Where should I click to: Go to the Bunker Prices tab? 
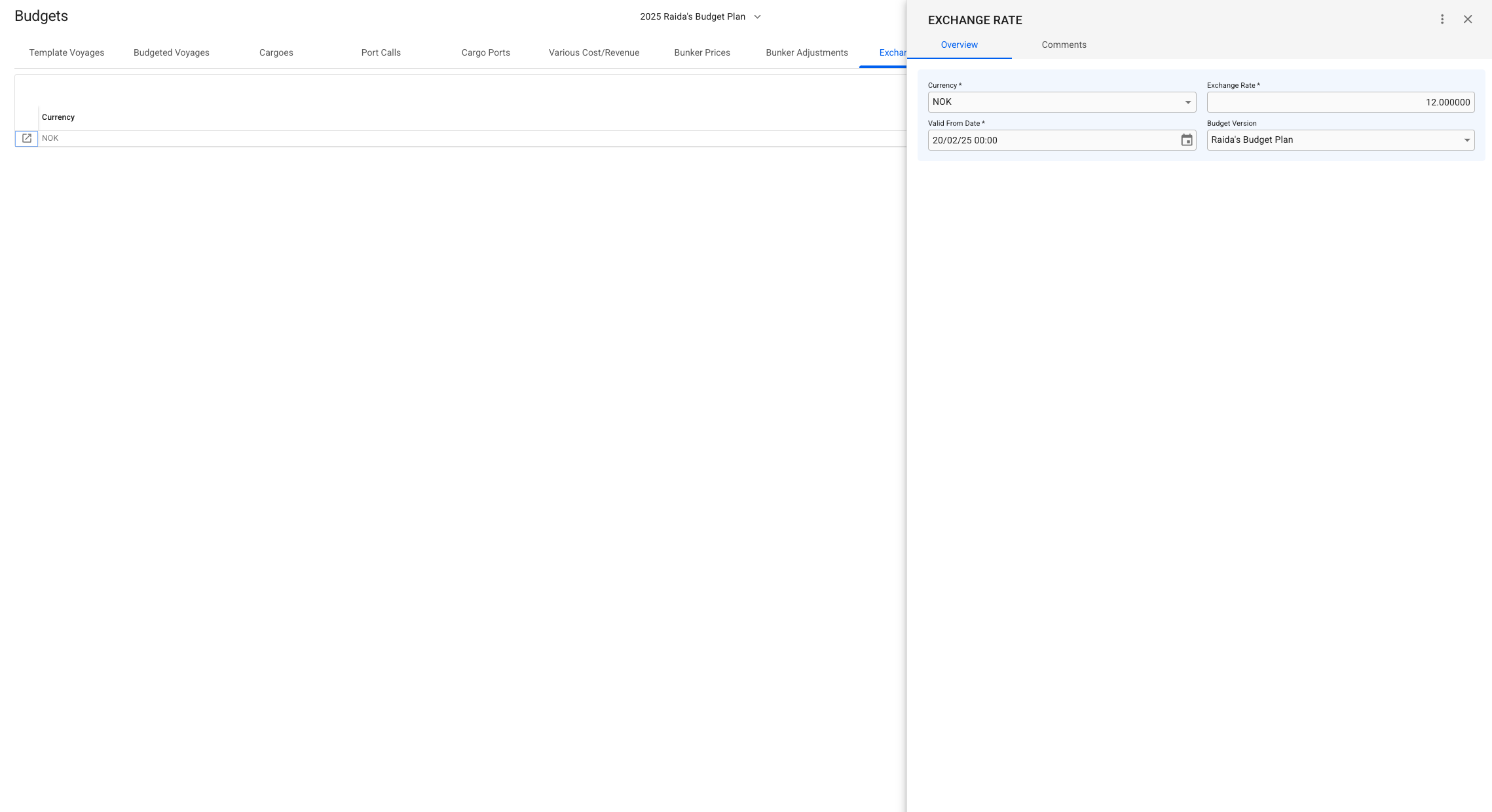point(702,53)
